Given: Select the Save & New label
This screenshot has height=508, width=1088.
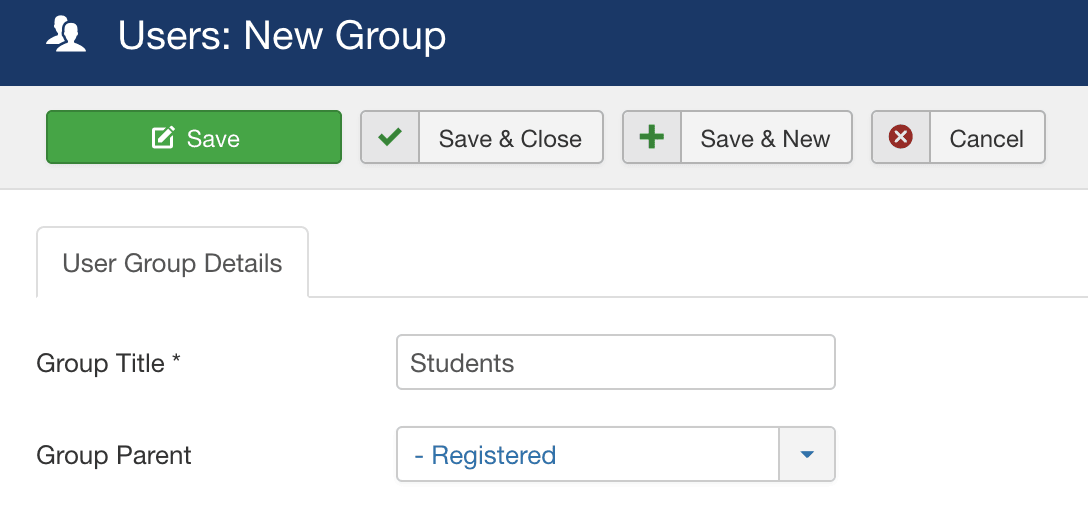Looking at the screenshot, I should pyautogui.click(x=765, y=138).
